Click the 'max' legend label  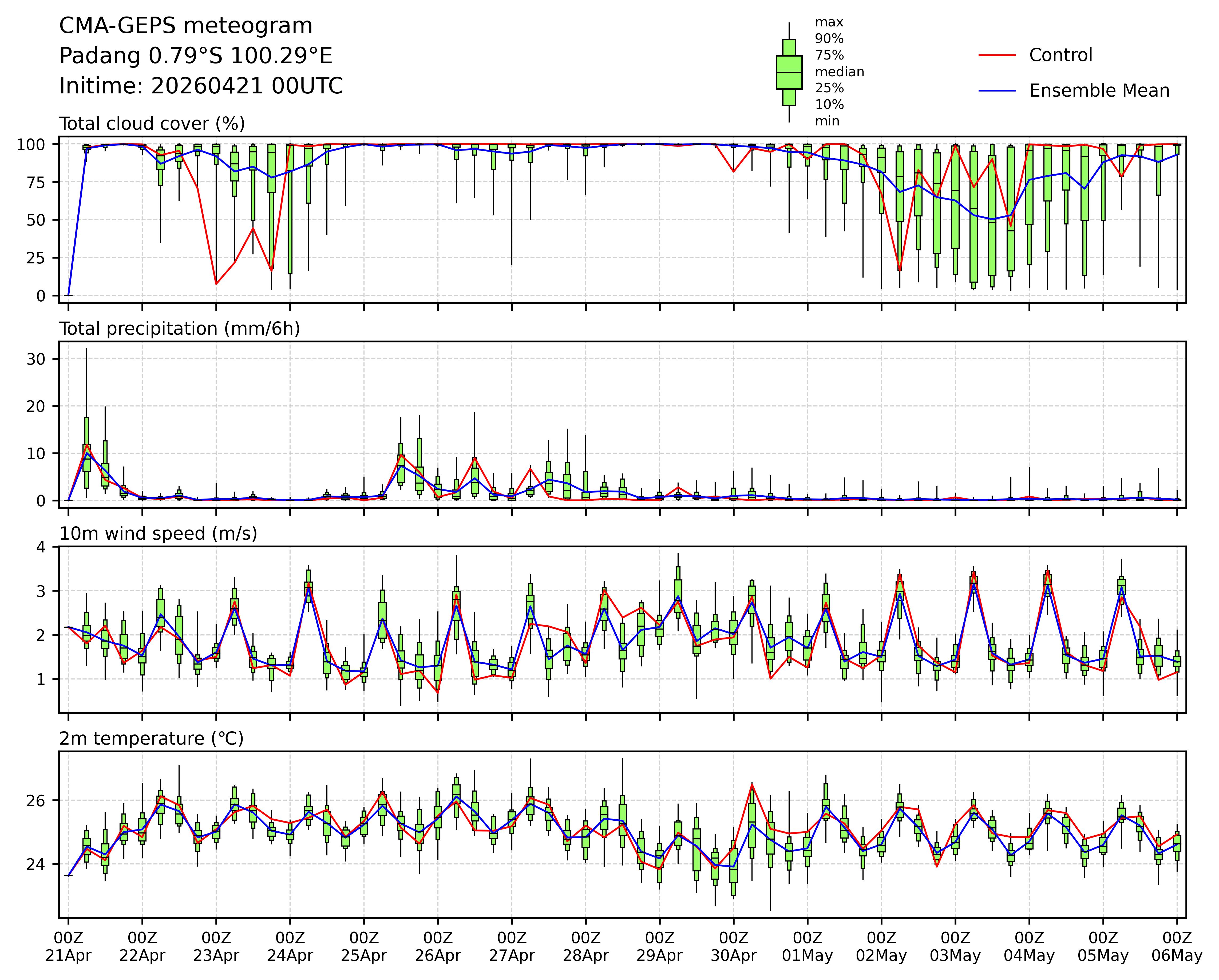click(829, 23)
